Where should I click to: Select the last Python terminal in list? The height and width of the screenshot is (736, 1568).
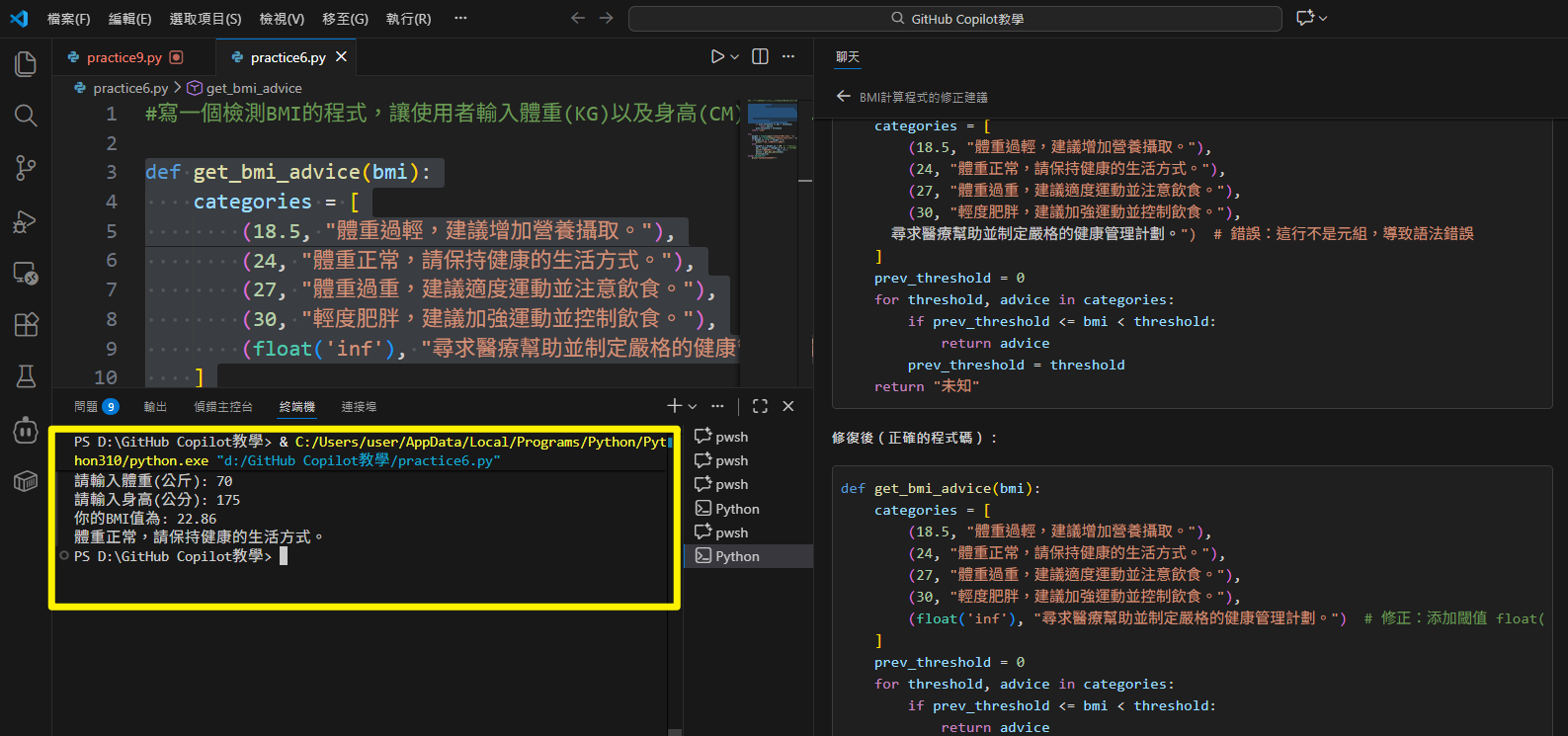click(737, 556)
